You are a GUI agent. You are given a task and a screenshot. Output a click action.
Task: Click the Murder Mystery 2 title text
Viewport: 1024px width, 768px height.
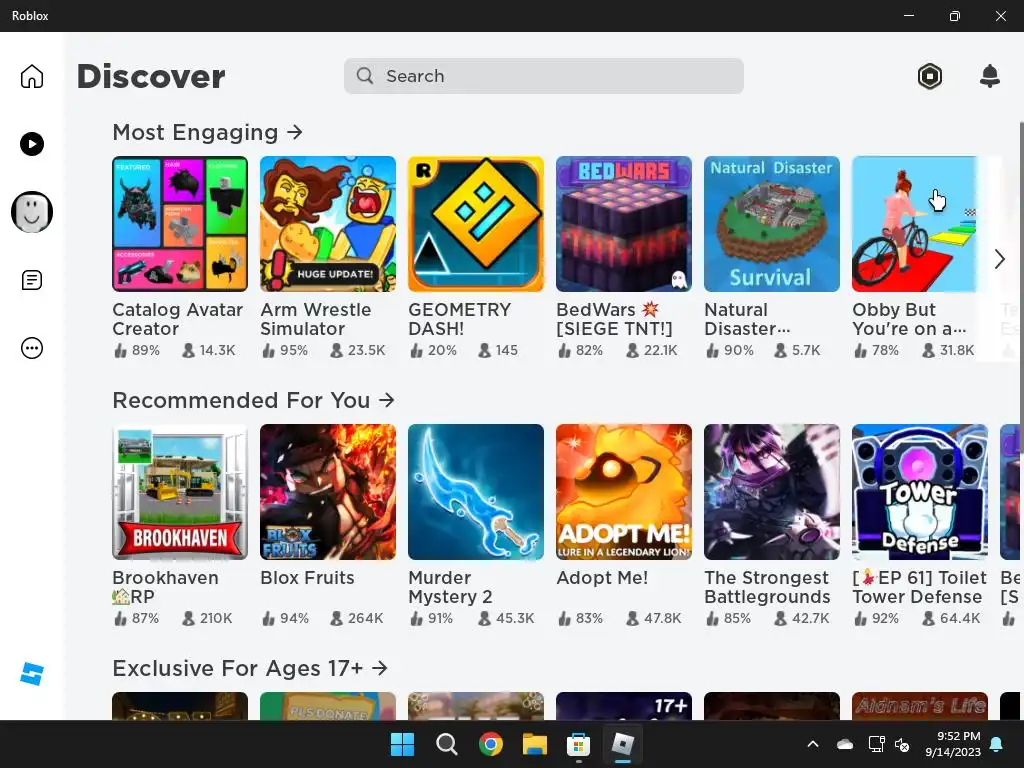(450, 587)
